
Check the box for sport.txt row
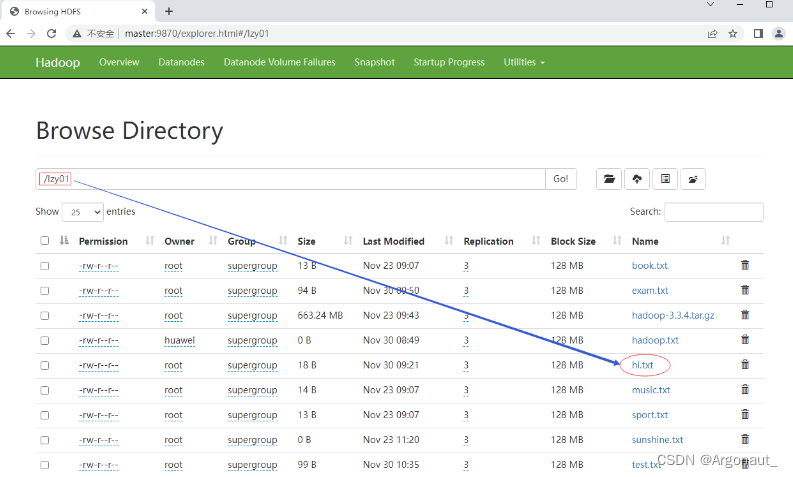(45, 415)
